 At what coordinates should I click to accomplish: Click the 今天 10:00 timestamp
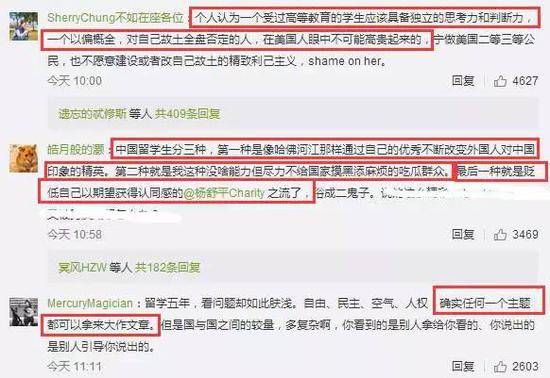(75, 81)
